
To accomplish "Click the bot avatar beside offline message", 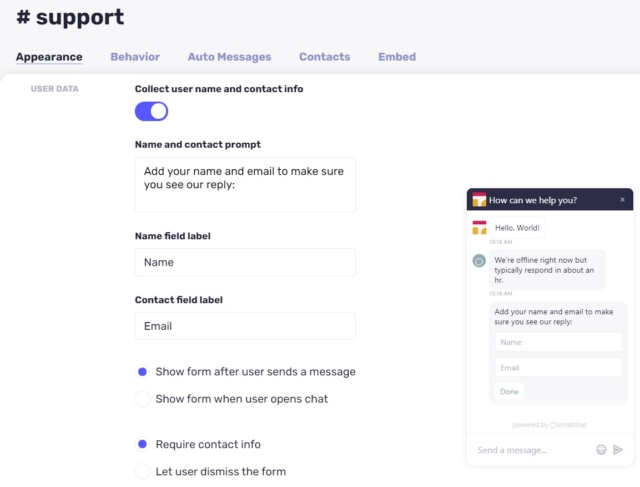I will (479, 260).
